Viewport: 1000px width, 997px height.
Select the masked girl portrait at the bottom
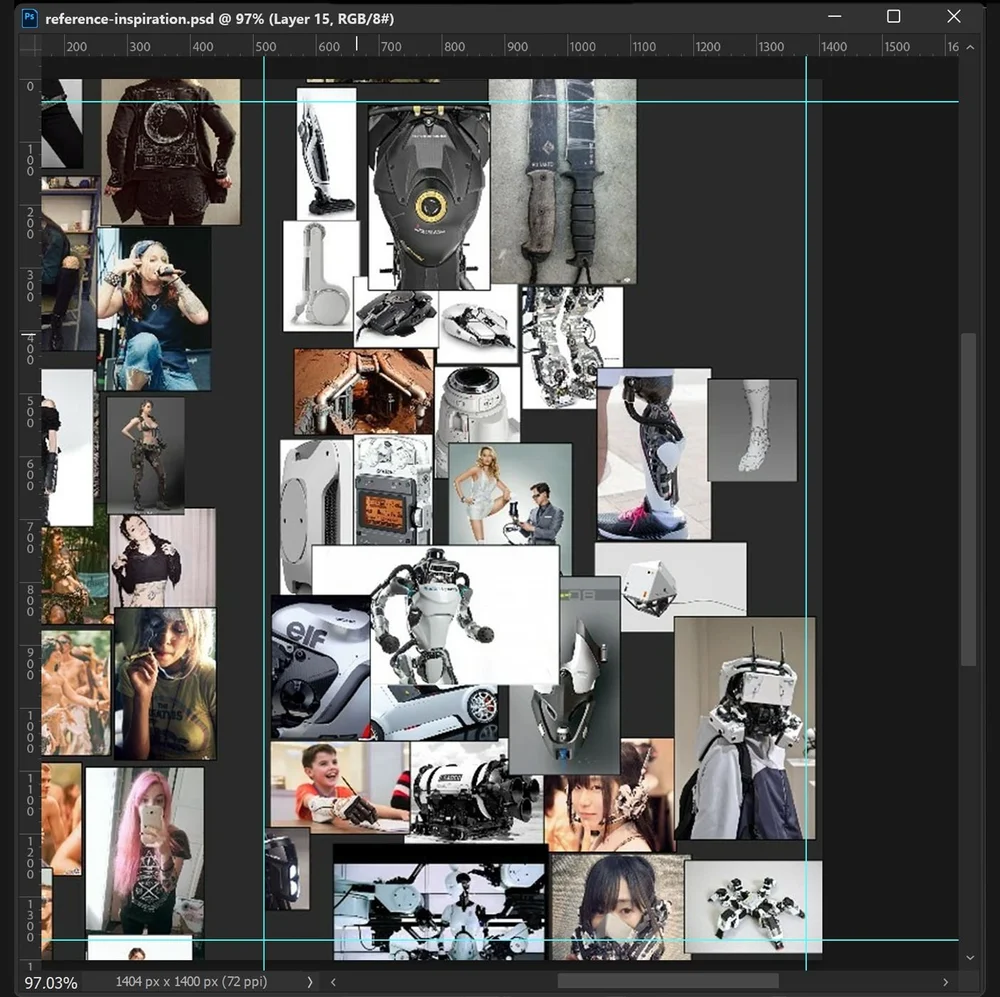pyautogui.click(x=620, y=907)
